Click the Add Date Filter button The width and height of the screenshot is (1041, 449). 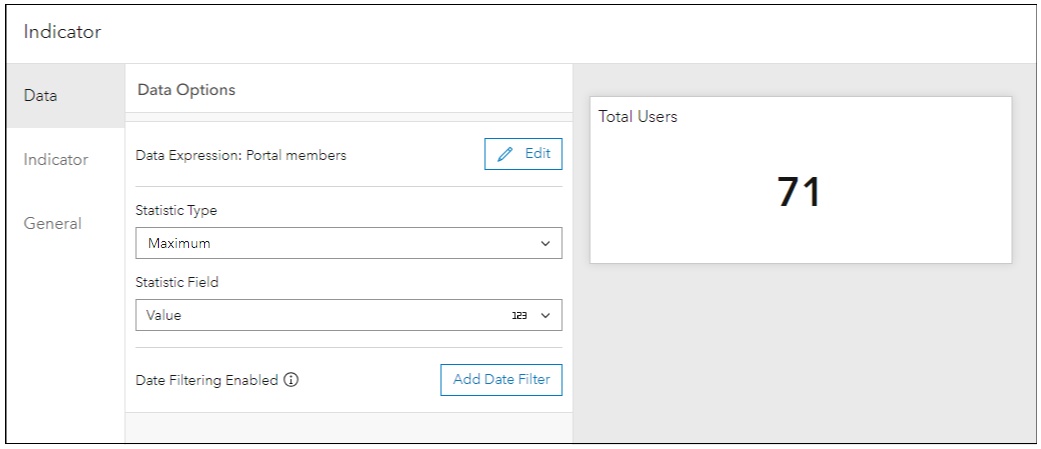point(501,380)
